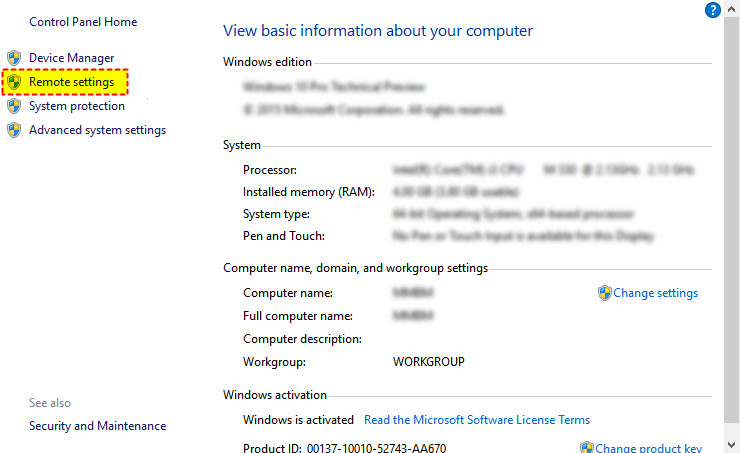Open Security and Maintenance link
Screen dimensions: 740x453
point(98,426)
